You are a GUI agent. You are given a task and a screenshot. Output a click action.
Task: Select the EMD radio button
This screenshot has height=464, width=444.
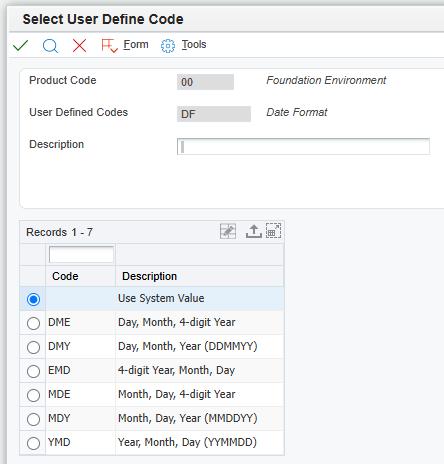[33, 371]
